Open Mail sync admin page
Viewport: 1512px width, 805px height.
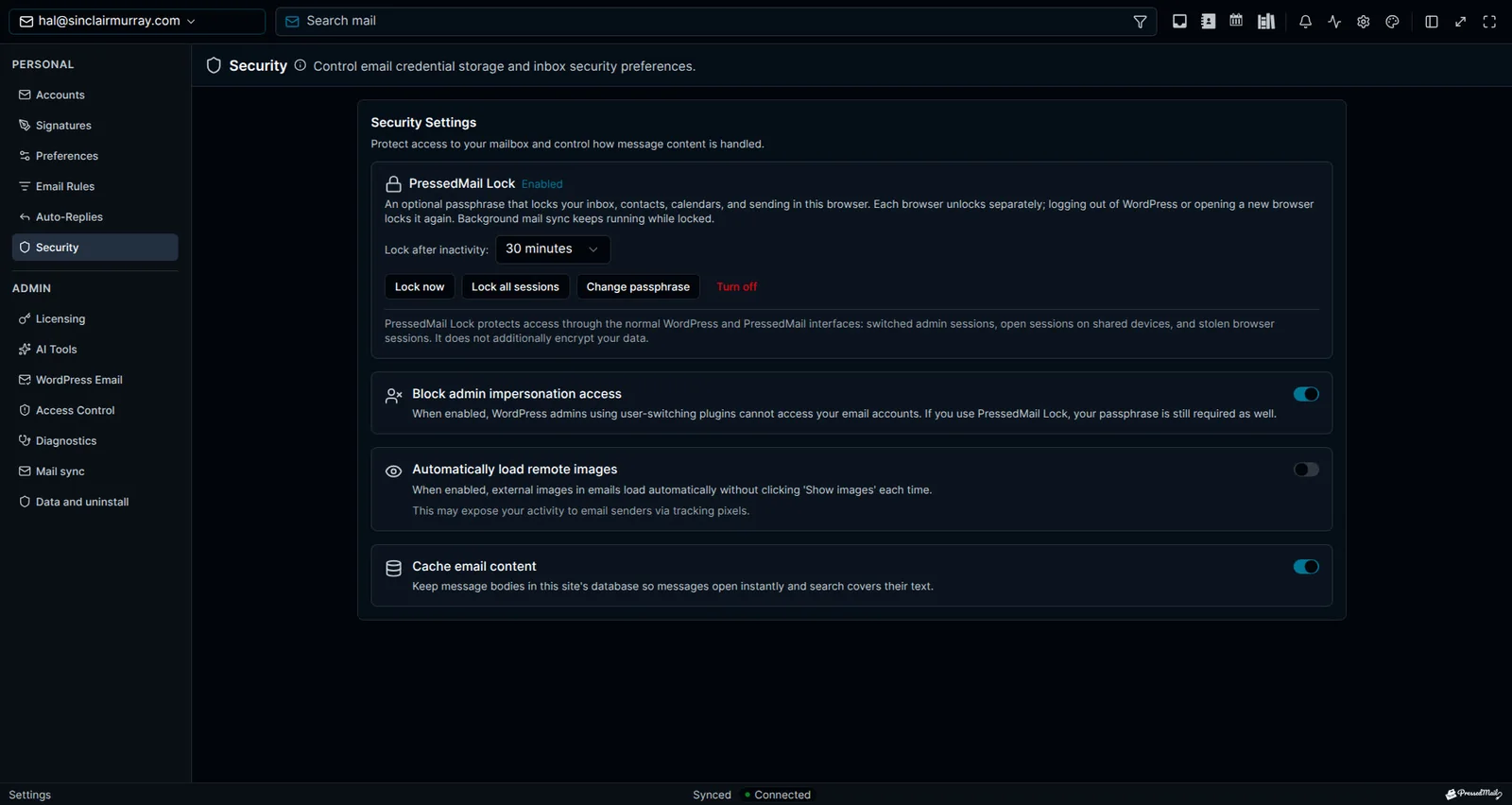pyautogui.click(x=94, y=471)
